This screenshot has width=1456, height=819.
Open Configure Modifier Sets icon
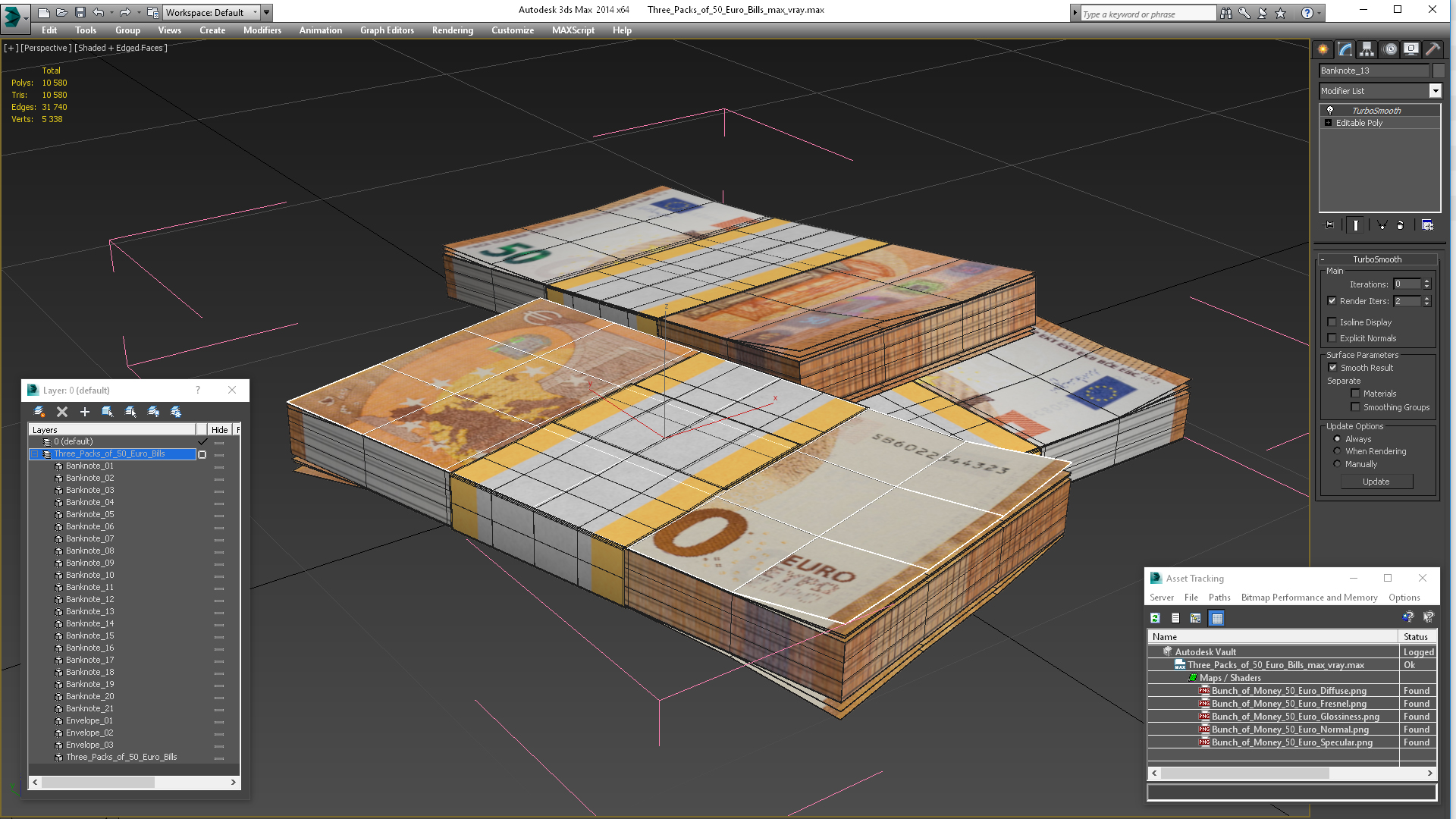[x=1427, y=225]
